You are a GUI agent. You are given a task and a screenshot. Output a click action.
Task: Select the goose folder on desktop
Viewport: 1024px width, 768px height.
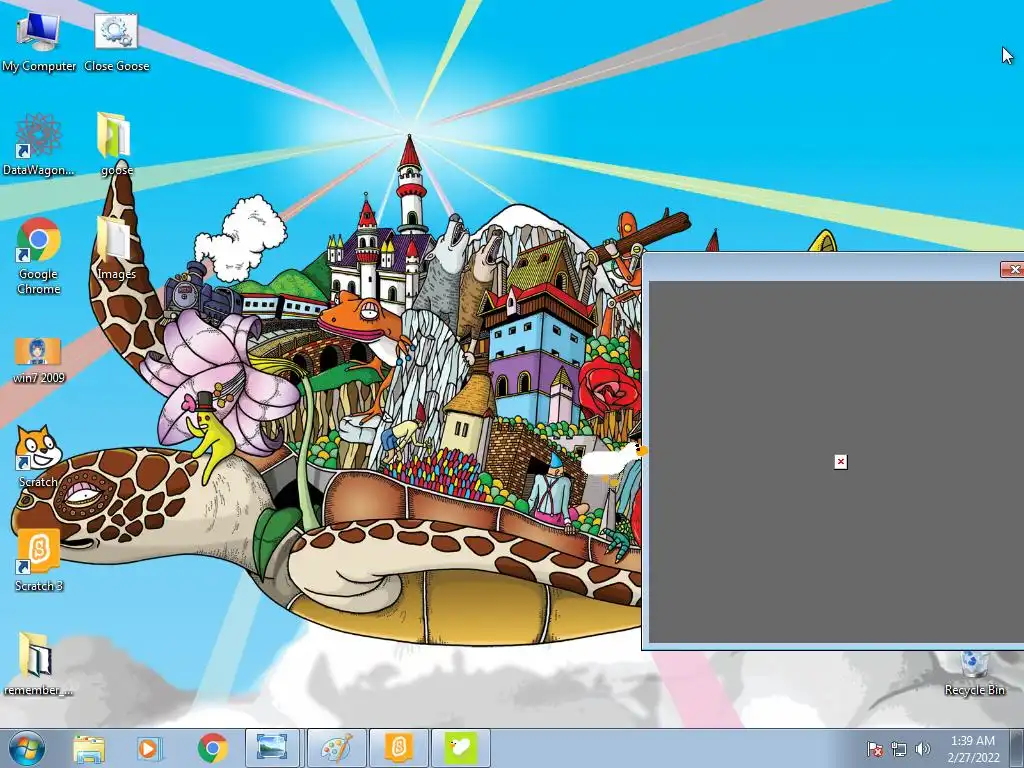pyautogui.click(x=116, y=145)
